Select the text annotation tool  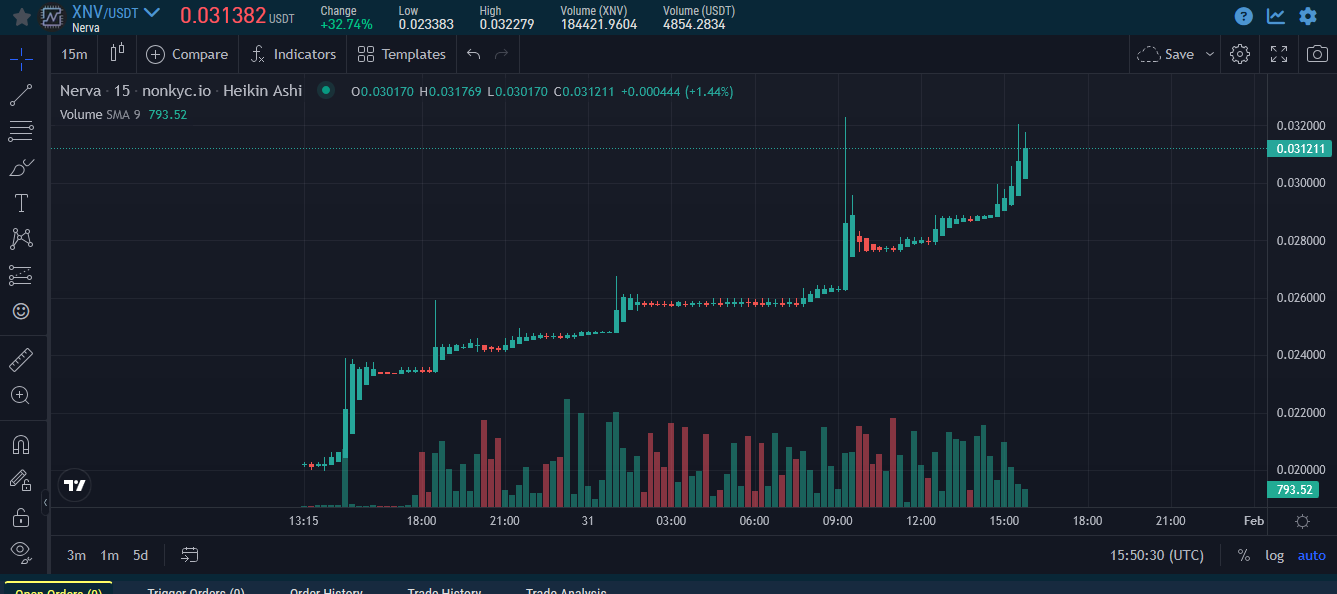(x=21, y=203)
